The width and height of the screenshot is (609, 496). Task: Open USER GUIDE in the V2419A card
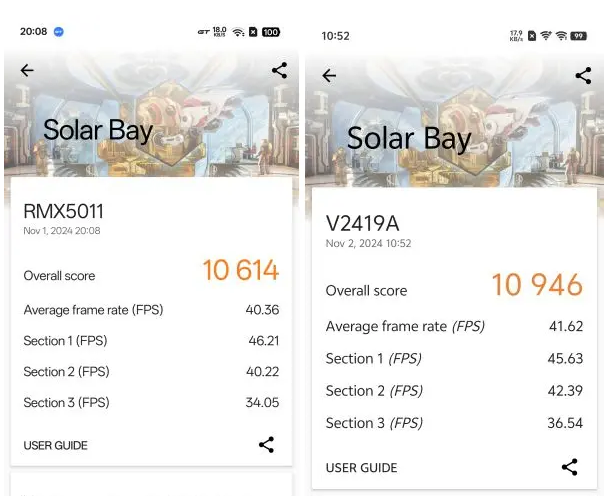(x=361, y=468)
